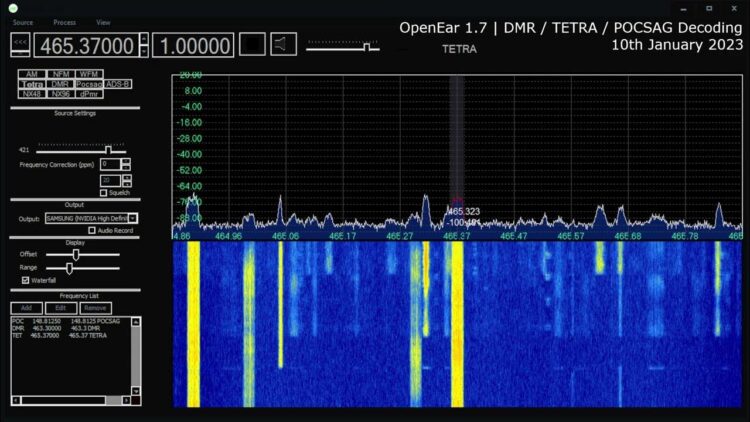Click the Add frequency button
750x422 pixels.
(26, 308)
